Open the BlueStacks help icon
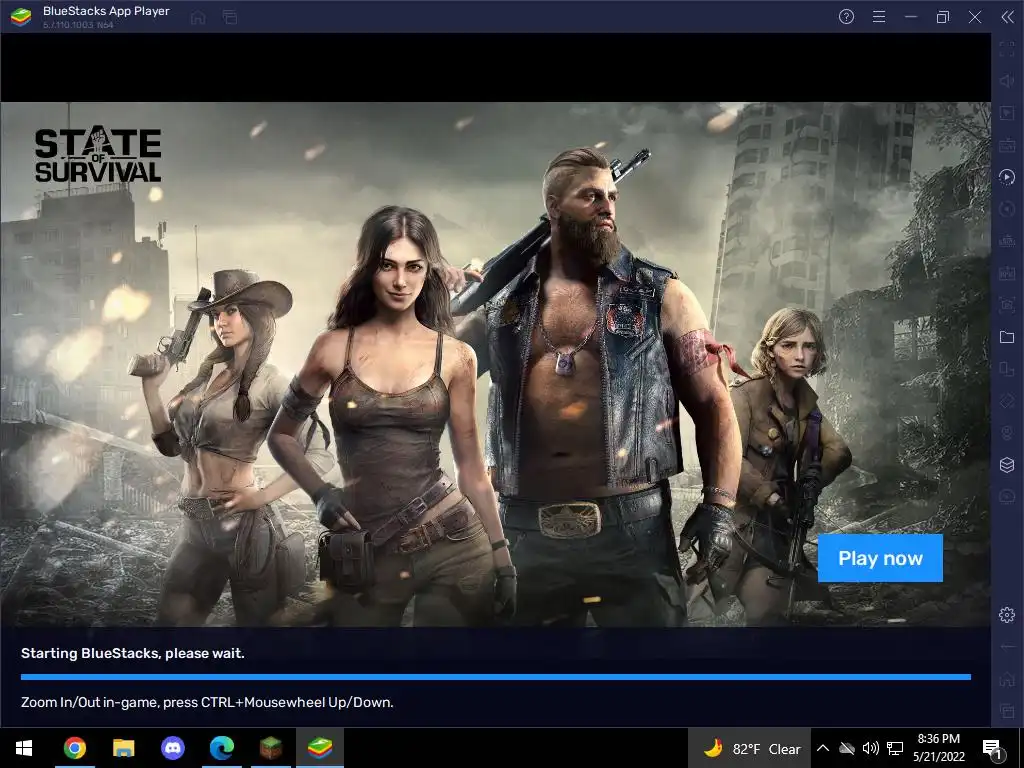 pyautogui.click(x=846, y=17)
